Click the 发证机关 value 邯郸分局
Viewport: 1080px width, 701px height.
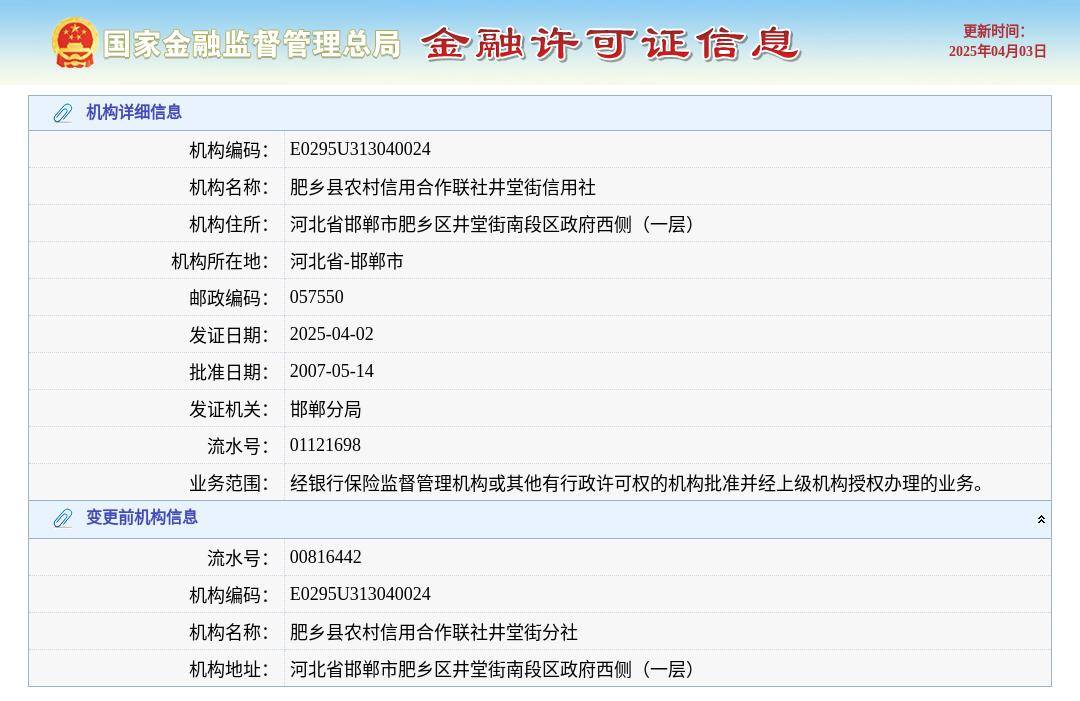pos(326,408)
